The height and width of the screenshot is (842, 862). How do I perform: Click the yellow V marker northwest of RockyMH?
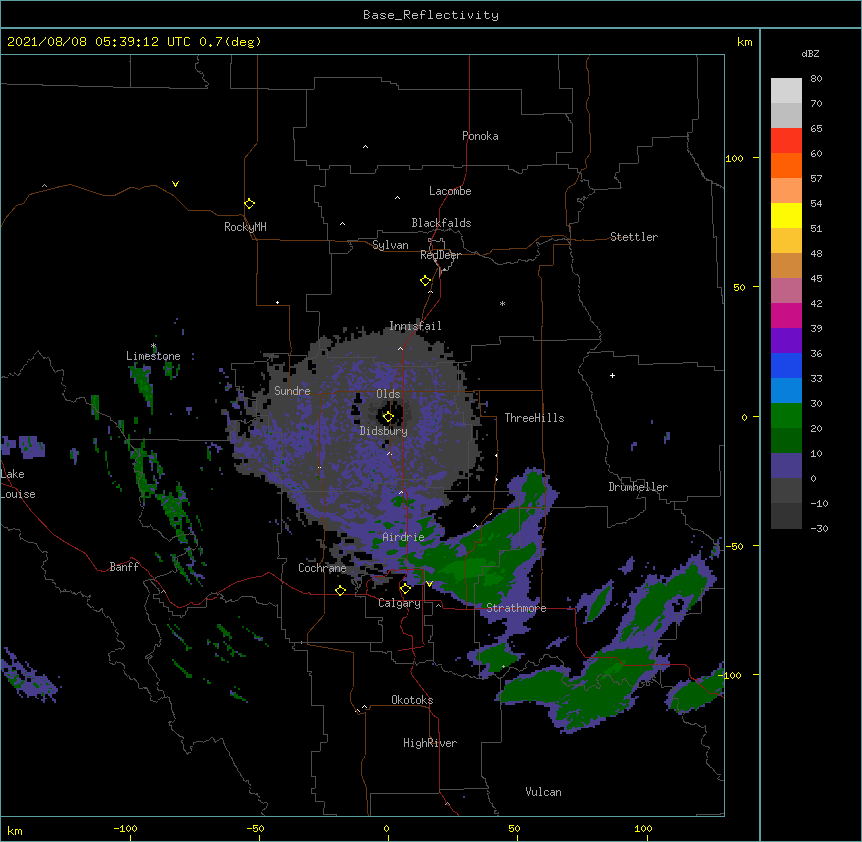(x=175, y=184)
